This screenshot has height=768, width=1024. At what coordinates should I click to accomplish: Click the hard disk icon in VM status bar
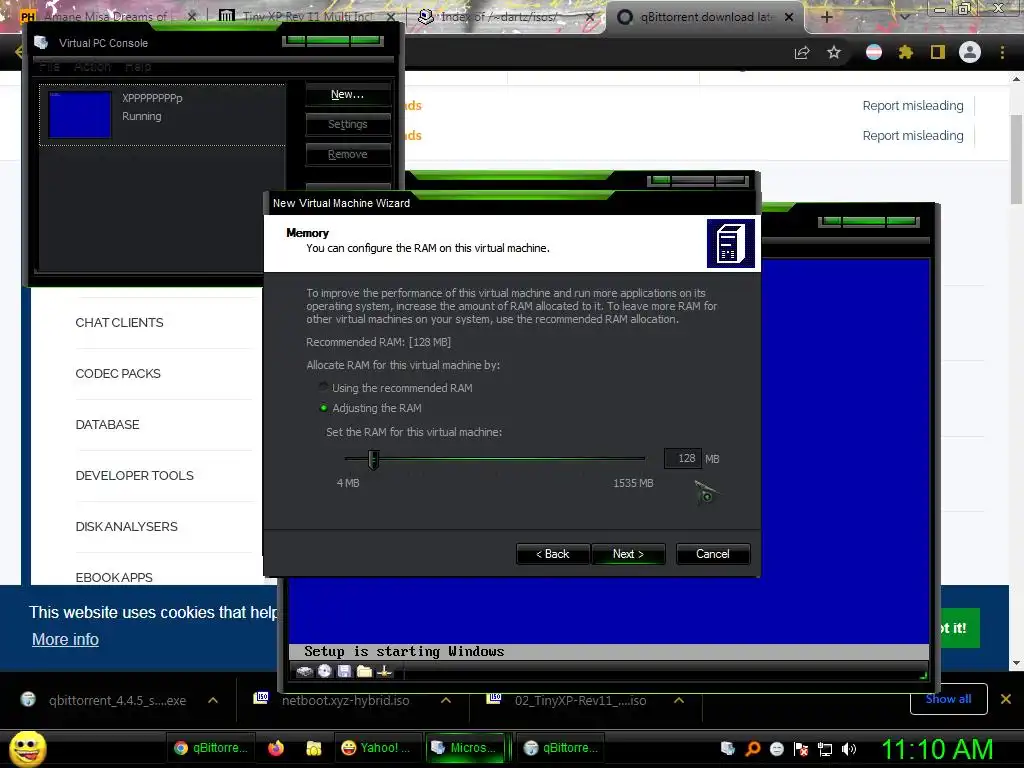(x=304, y=671)
